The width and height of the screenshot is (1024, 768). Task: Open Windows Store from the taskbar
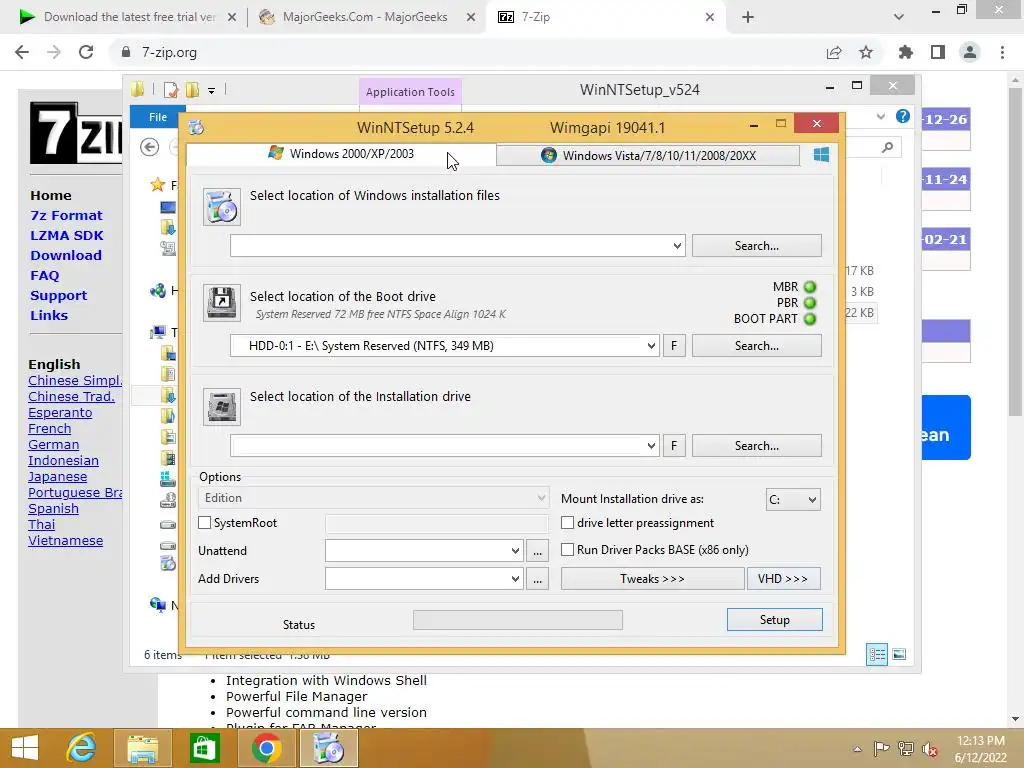[x=204, y=748]
